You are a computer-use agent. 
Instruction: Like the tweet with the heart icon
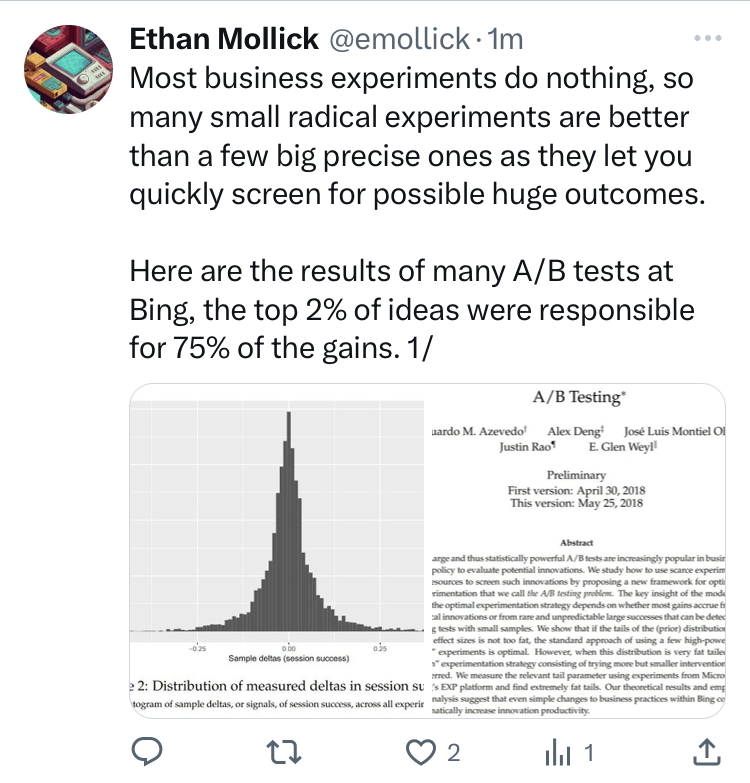coord(420,752)
